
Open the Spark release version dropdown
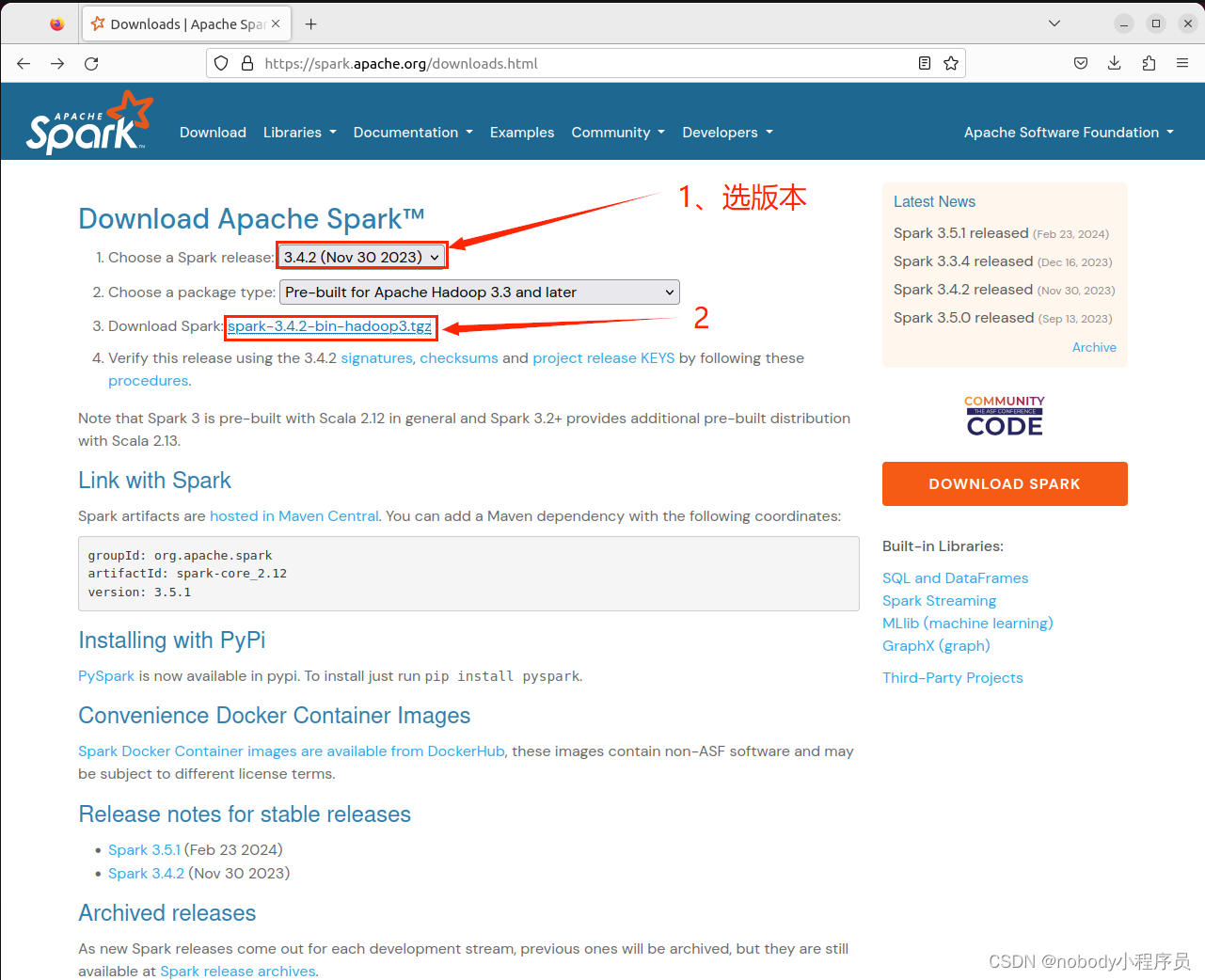click(x=362, y=257)
